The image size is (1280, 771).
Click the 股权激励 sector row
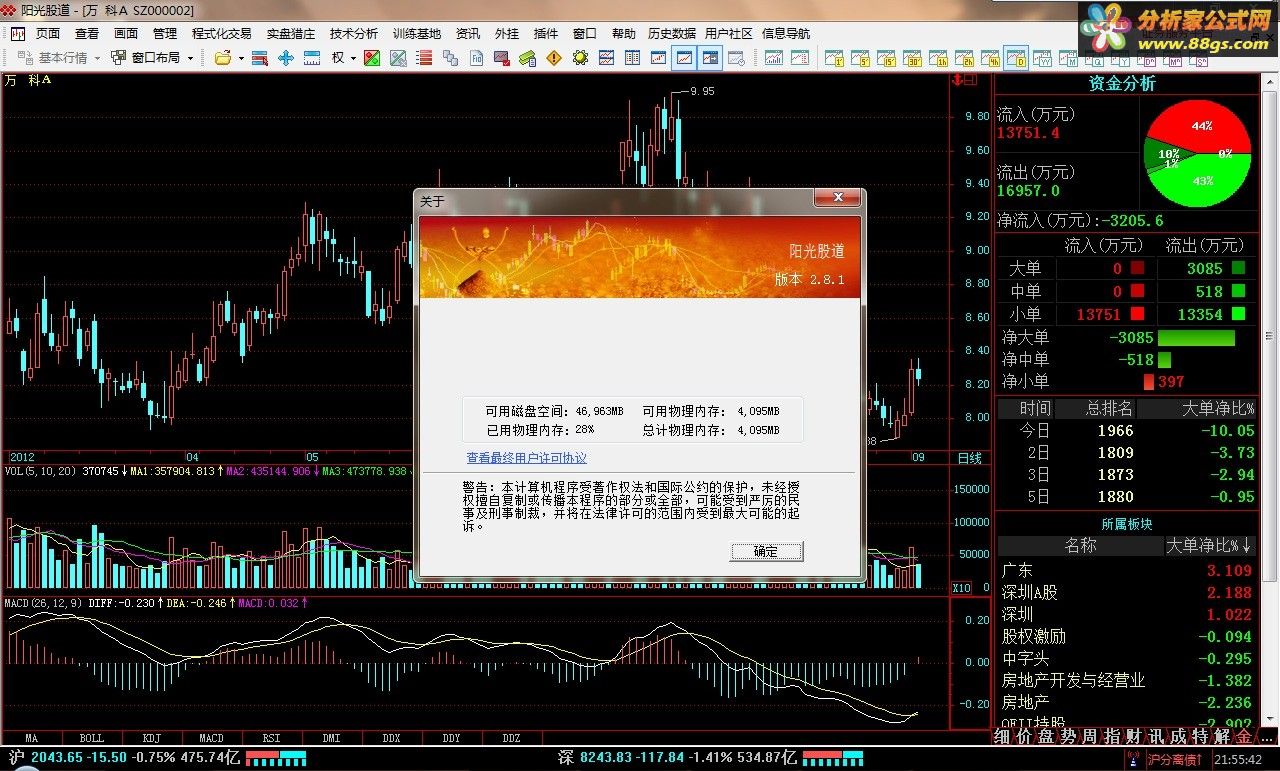(x=1128, y=636)
